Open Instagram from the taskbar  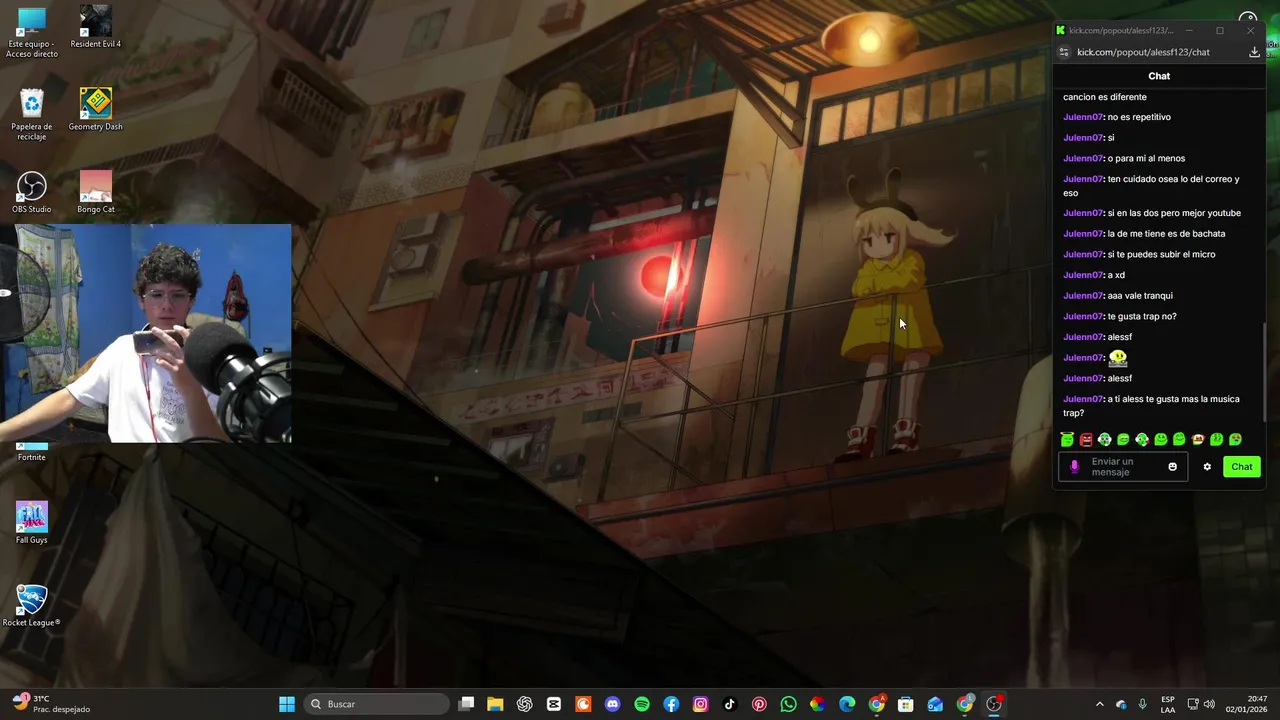pos(701,704)
